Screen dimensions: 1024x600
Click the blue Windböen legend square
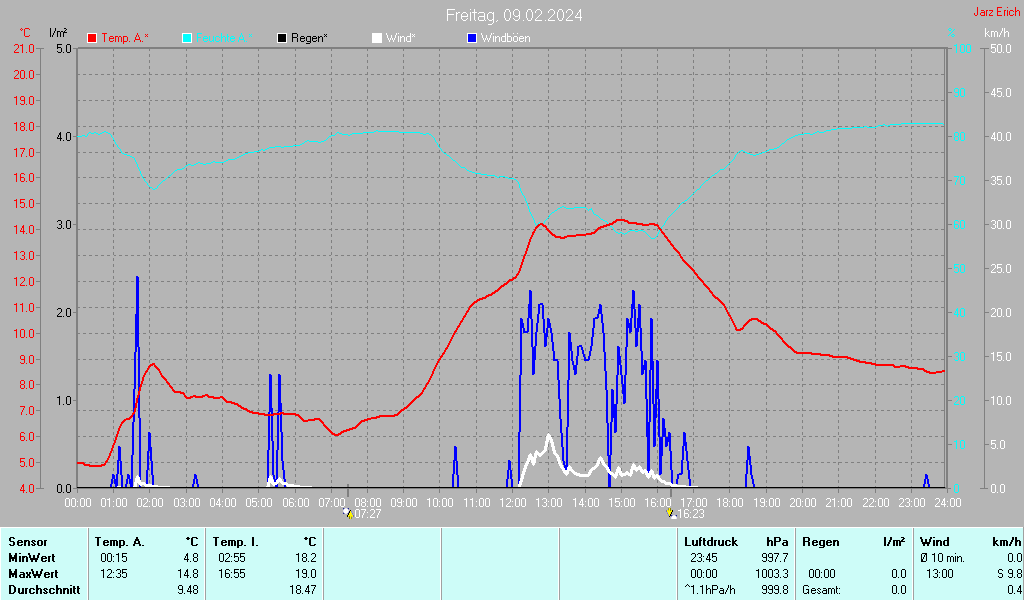472,38
